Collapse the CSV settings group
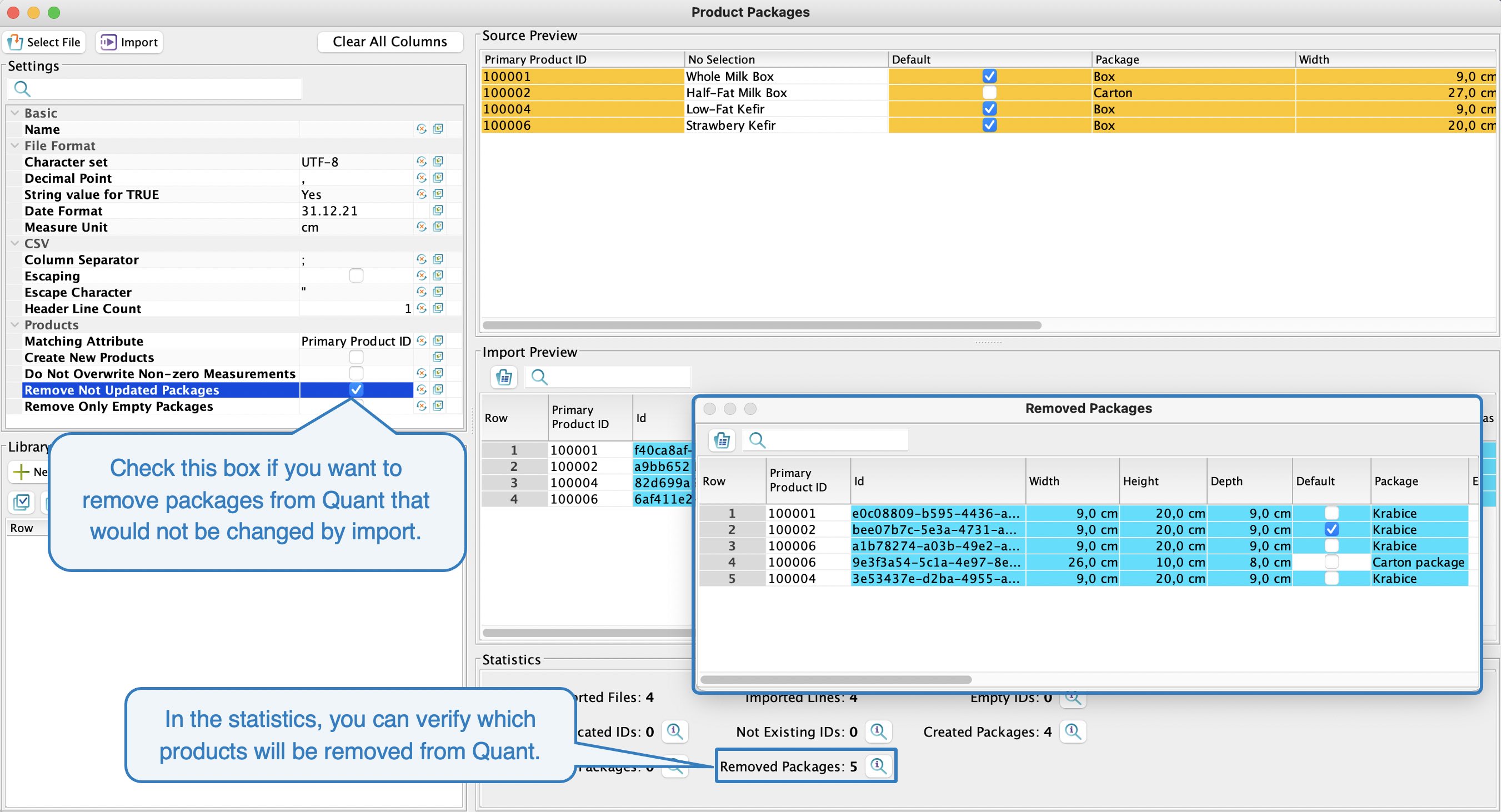The width and height of the screenshot is (1502, 812). (15, 243)
